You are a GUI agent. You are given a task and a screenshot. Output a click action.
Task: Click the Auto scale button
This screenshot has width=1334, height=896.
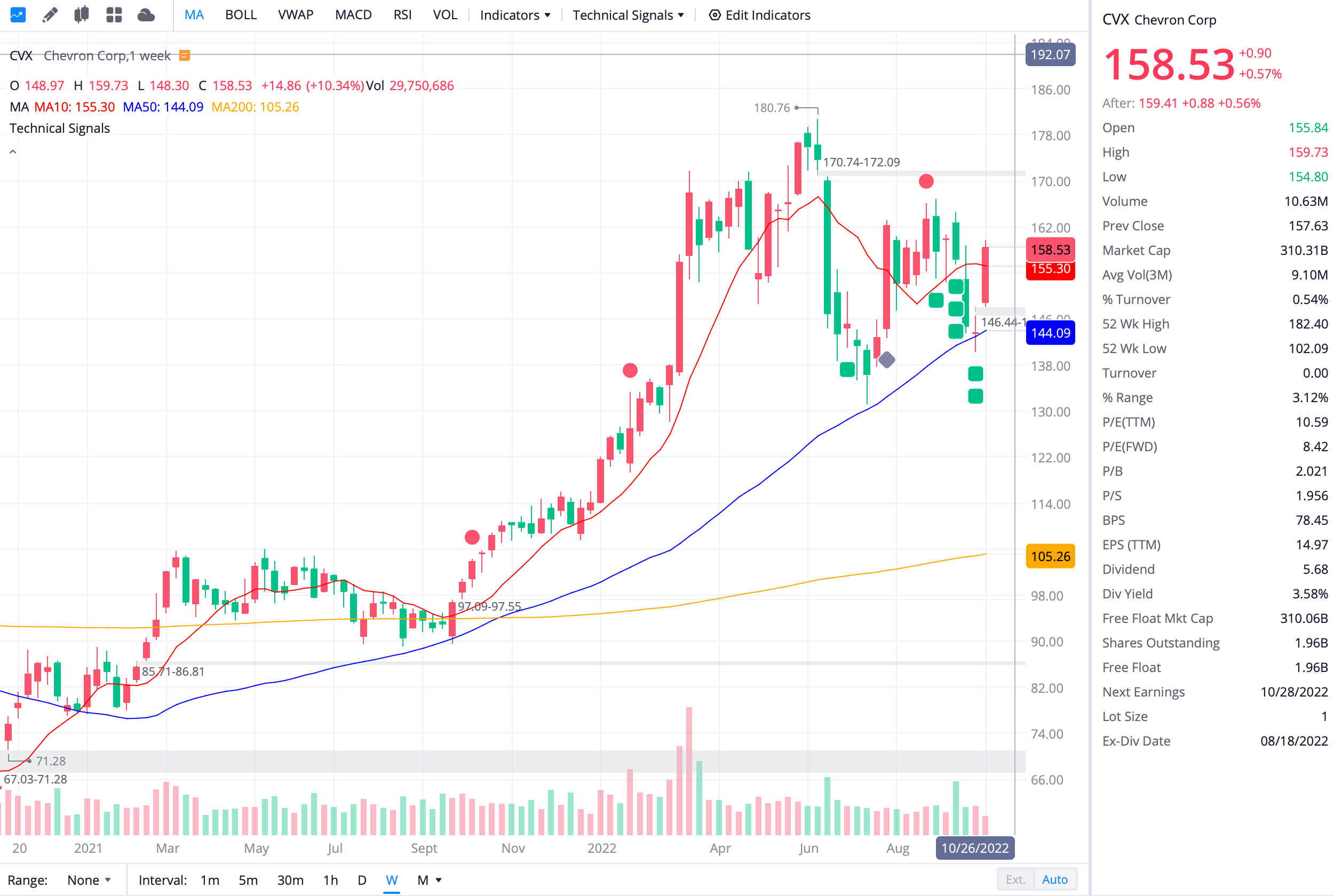point(1054,879)
